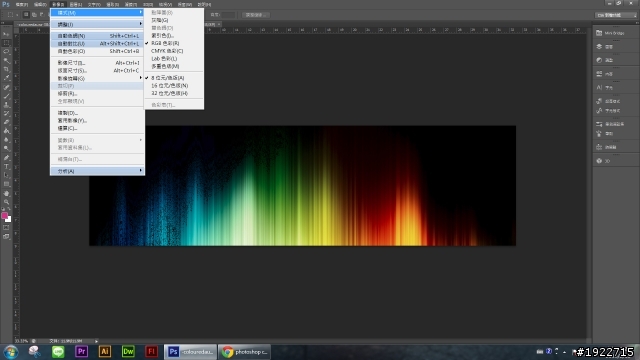640x360 pixels.
Task: Select the Dodge tool
Action: pos(7,149)
